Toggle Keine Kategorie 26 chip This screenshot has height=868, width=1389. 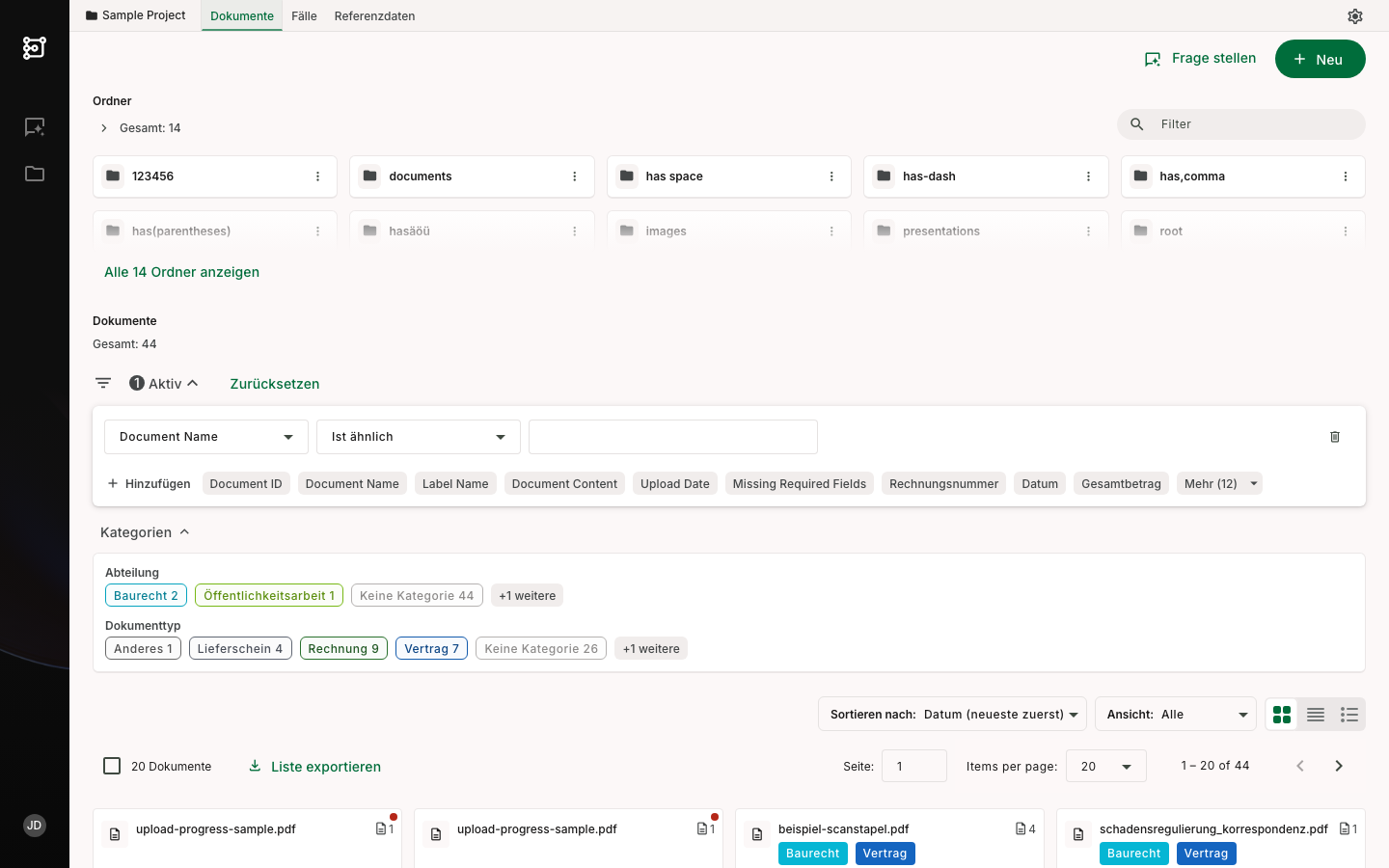(x=541, y=649)
